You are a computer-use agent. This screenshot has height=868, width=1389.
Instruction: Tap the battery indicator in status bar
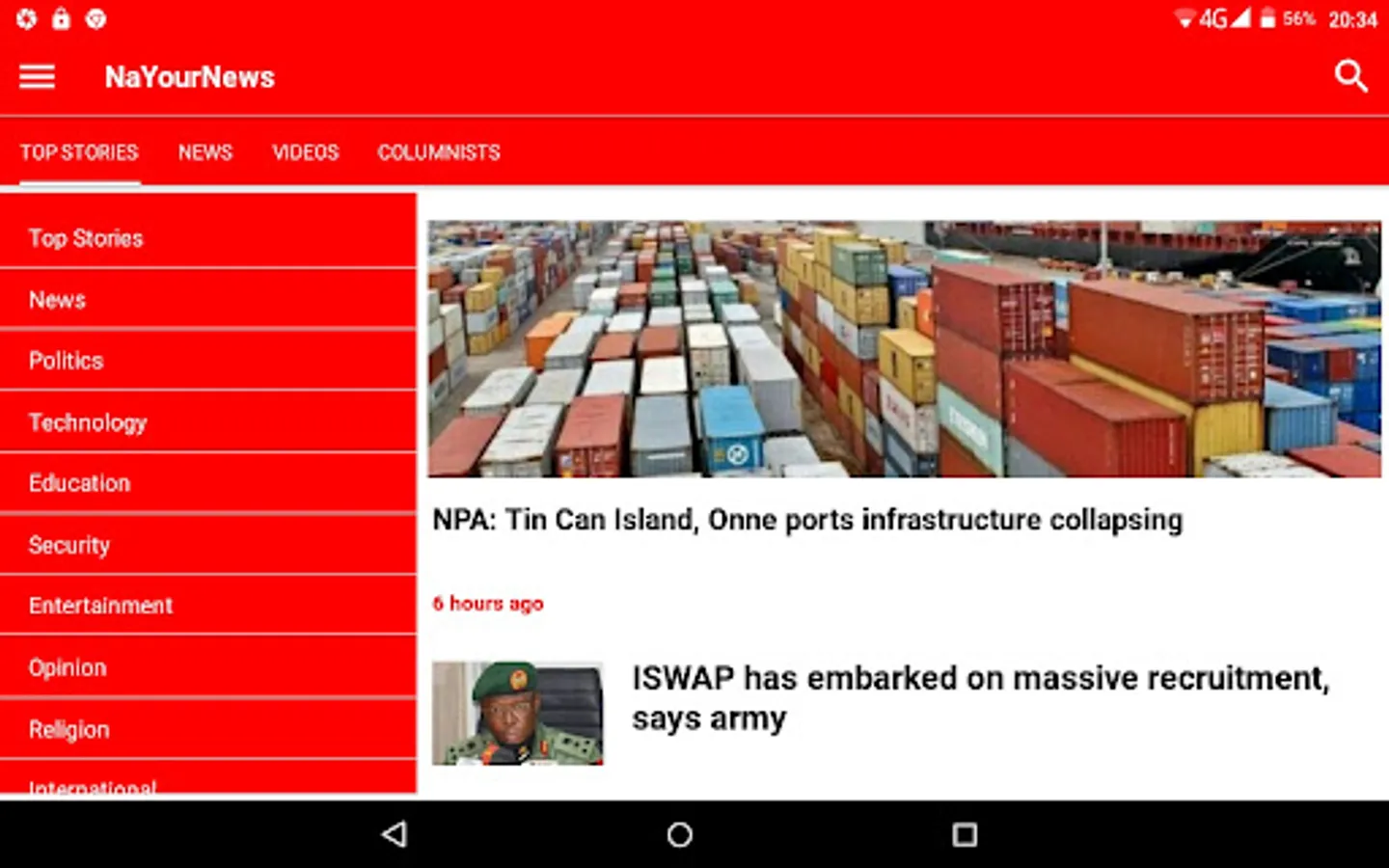tap(1267, 18)
